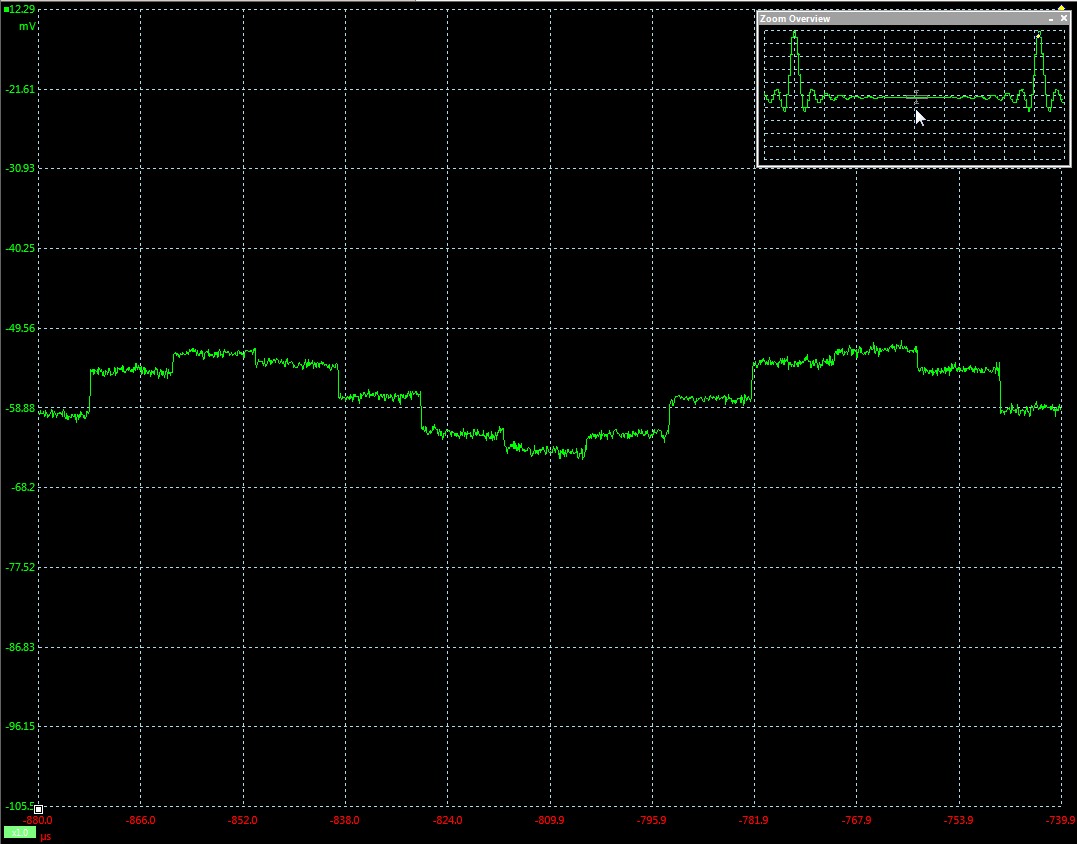Click the x1.0 time axis zoom button
The height and width of the screenshot is (844, 1077).
pyautogui.click(x=20, y=833)
